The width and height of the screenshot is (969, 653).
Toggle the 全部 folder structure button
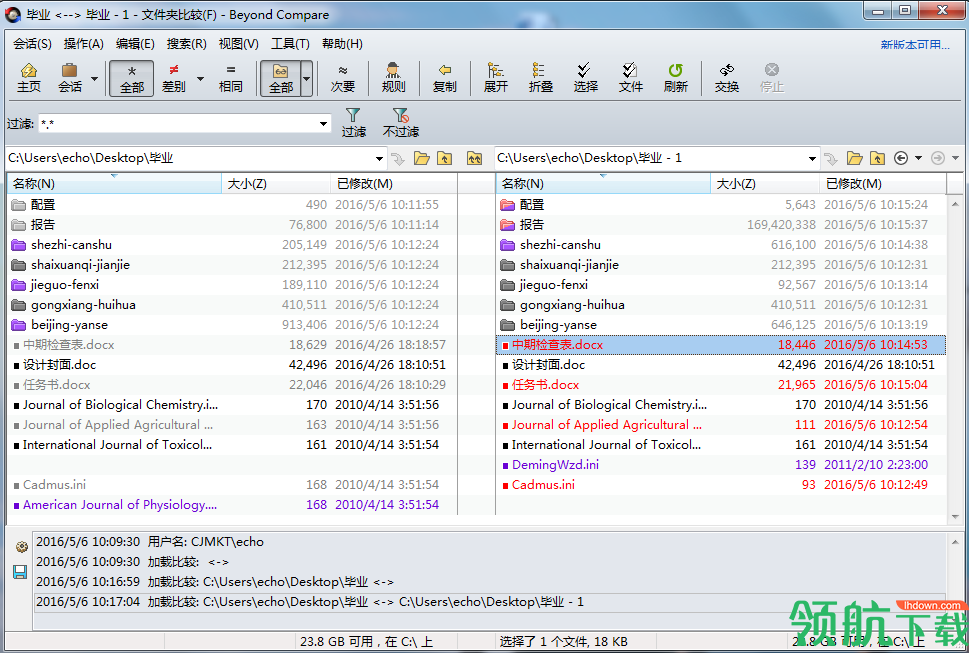[281, 78]
